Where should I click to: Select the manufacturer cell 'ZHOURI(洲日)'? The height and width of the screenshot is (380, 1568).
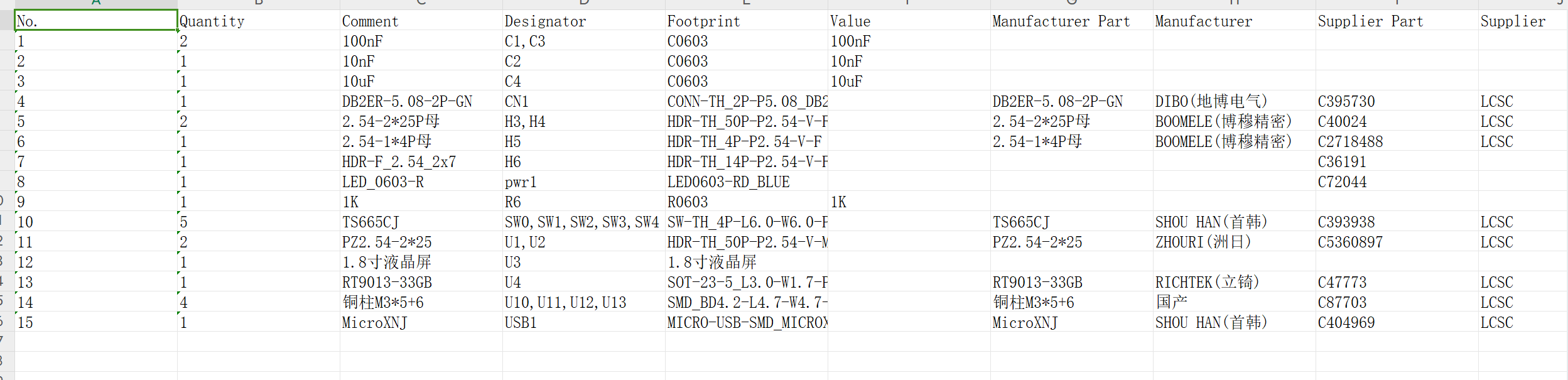tap(1203, 242)
